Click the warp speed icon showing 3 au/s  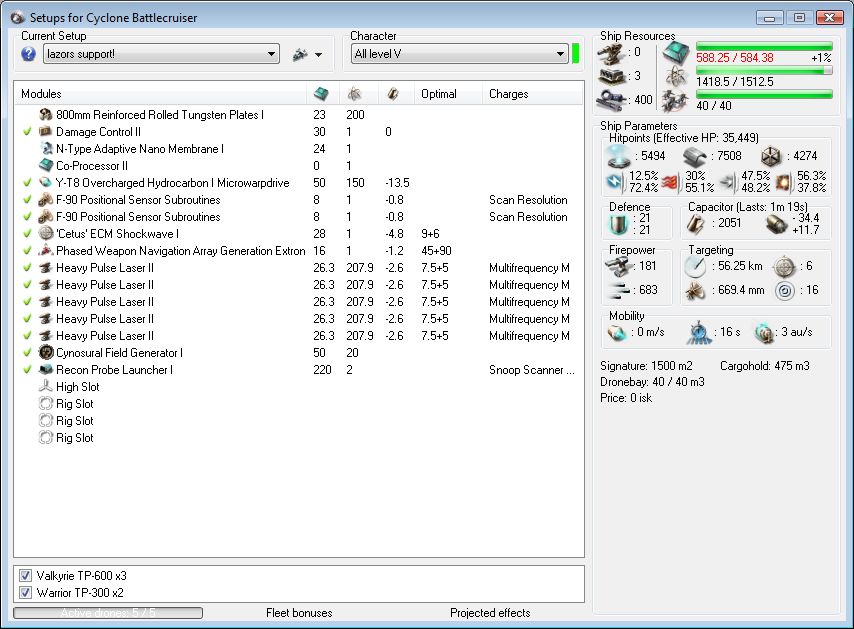(x=764, y=333)
